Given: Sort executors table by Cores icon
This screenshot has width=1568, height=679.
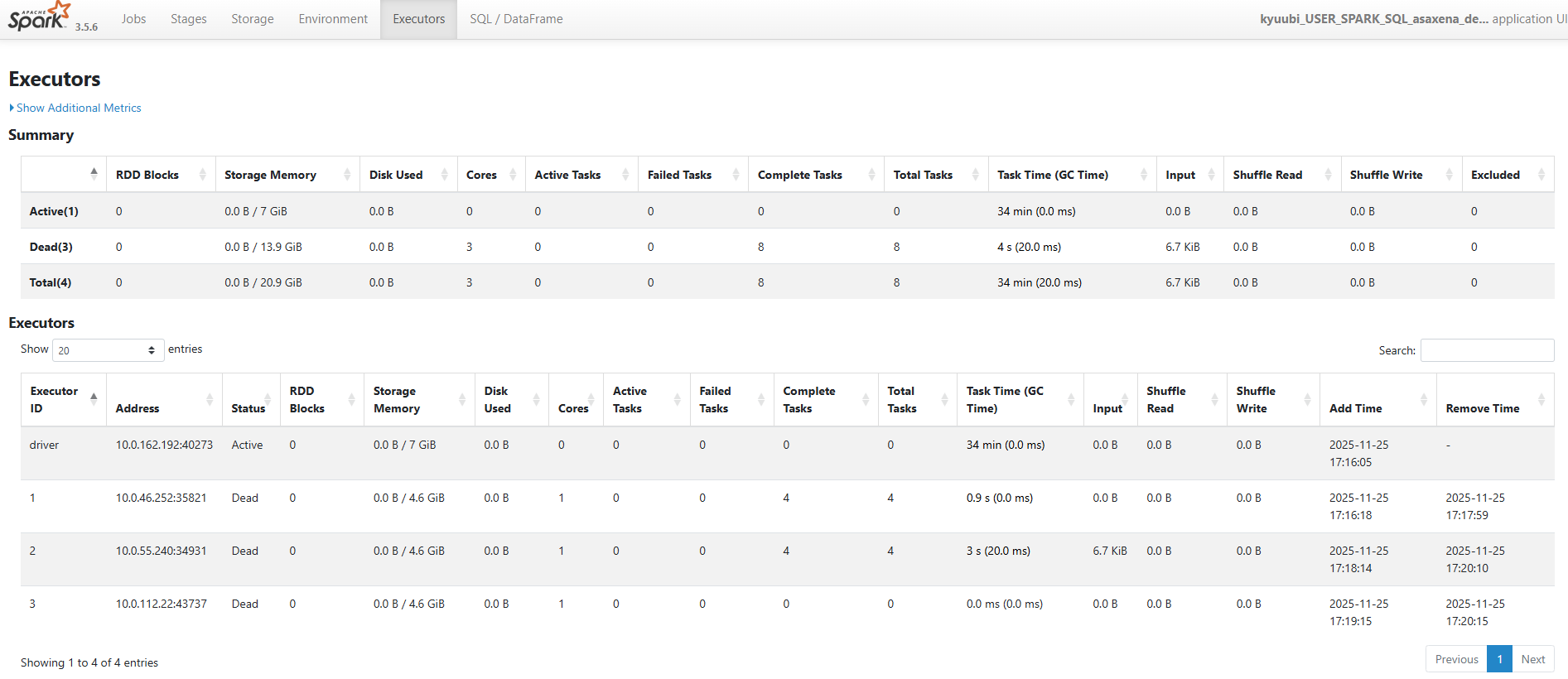Looking at the screenshot, I should click(591, 400).
